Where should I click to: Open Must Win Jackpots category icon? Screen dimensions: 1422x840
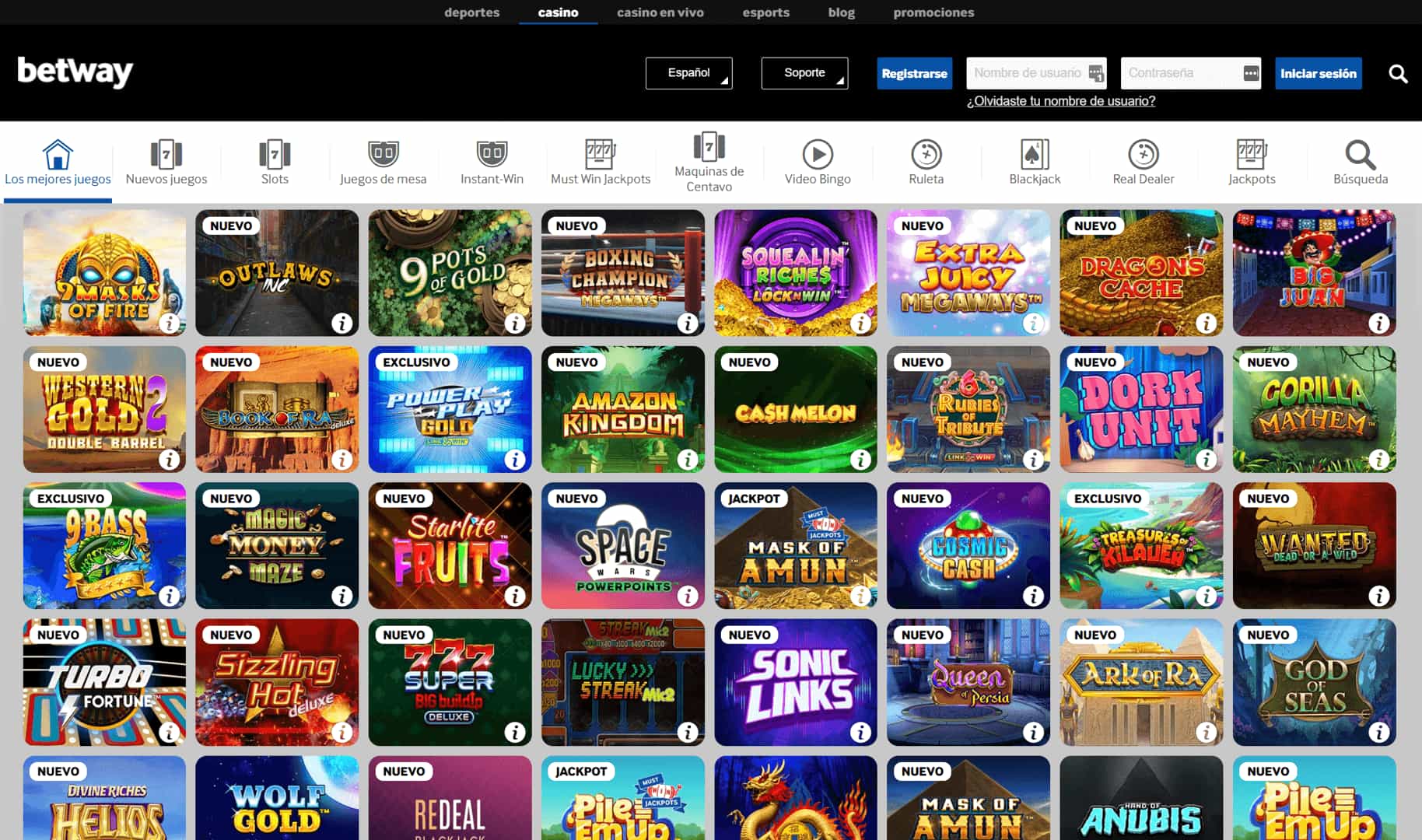pos(600,154)
